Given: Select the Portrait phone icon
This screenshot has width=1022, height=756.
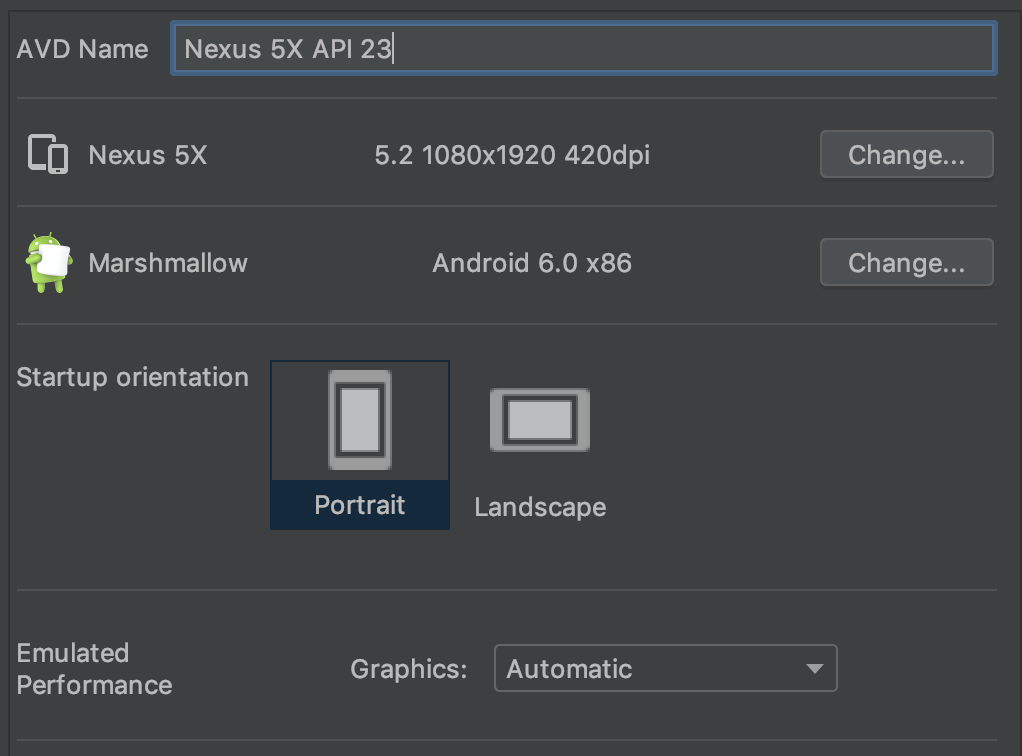Looking at the screenshot, I should (x=360, y=420).
